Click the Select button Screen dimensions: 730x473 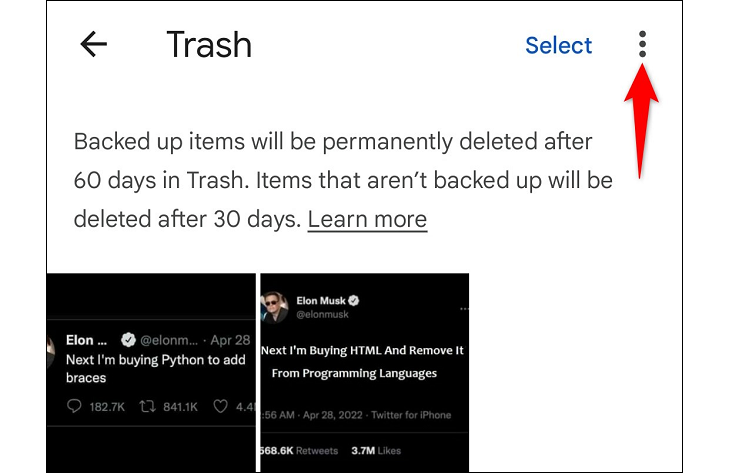coord(558,45)
